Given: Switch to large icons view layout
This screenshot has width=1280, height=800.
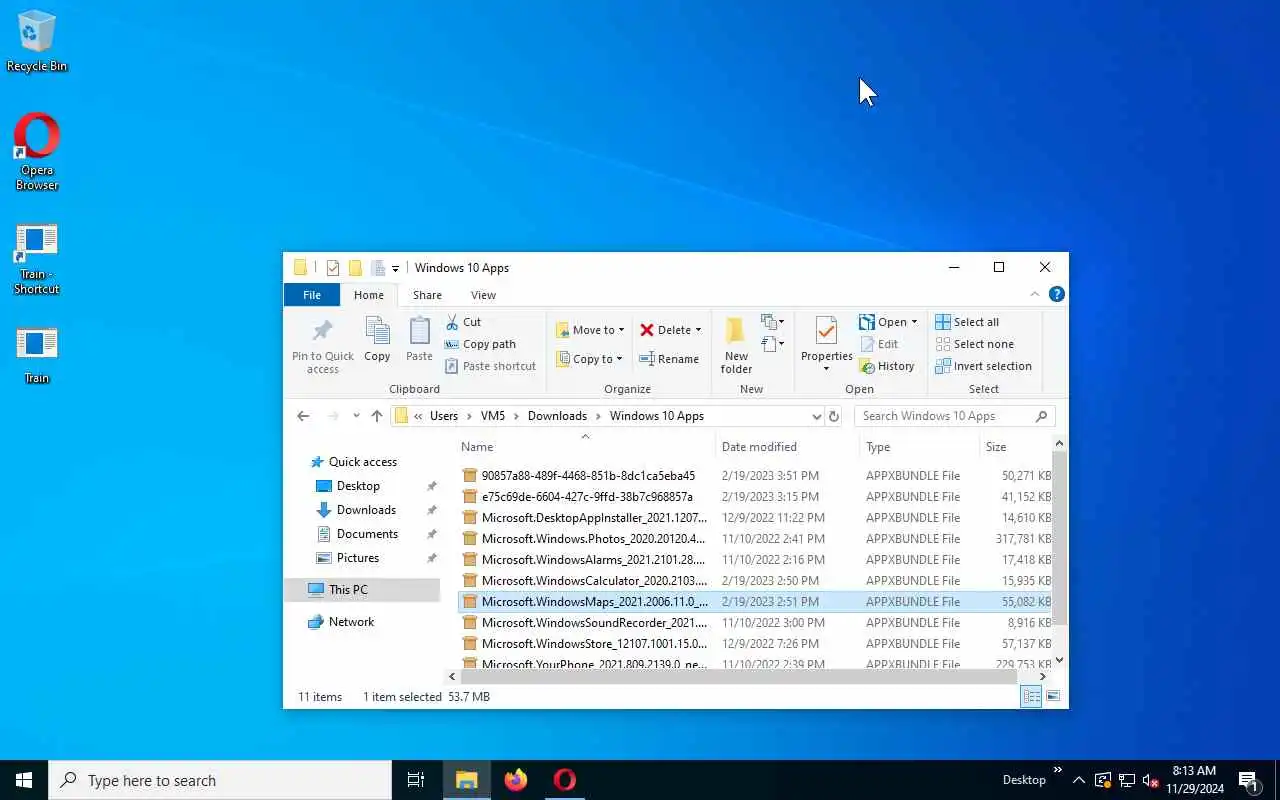Looking at the screenshot, I should [x=1052, y=696].
